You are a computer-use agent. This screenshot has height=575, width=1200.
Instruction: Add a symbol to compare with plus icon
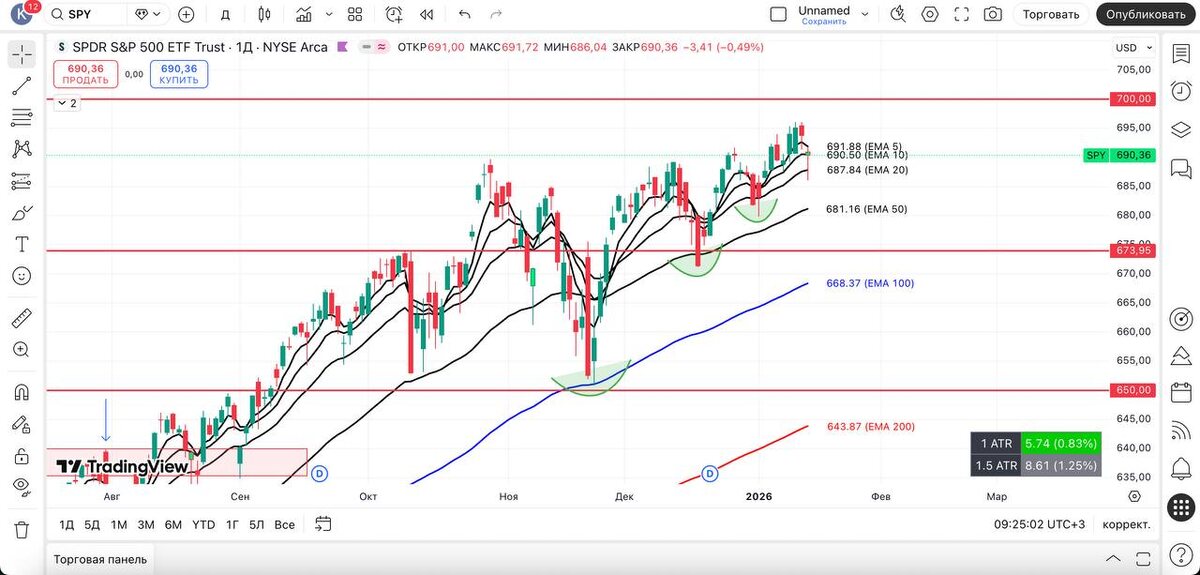tap(186, 14)
